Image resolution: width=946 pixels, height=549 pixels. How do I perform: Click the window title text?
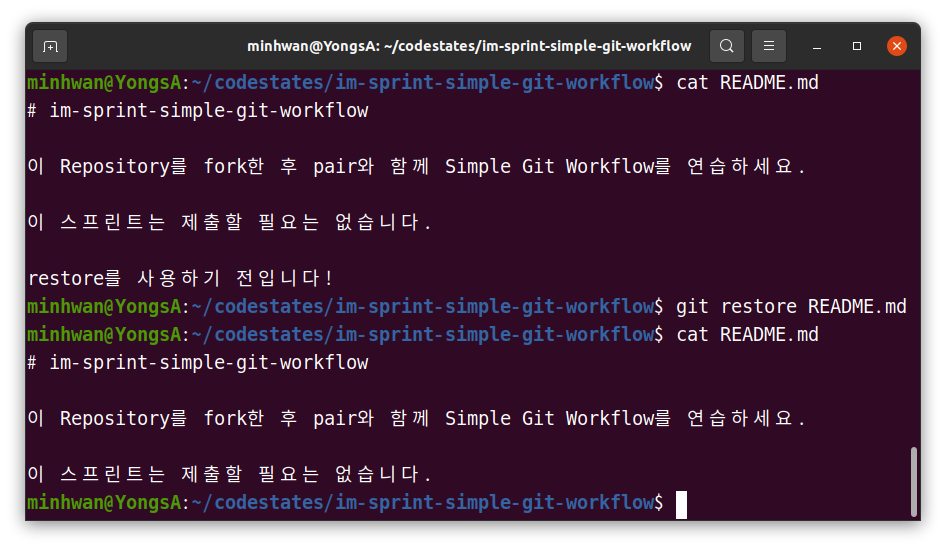tap(469, 46)
